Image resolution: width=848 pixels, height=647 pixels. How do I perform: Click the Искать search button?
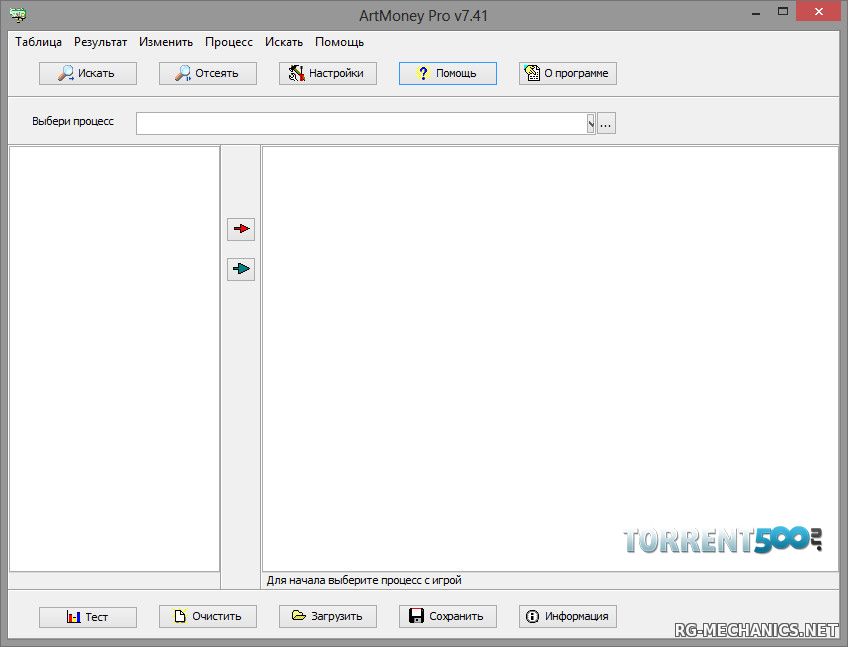click(x=88, y=73)
